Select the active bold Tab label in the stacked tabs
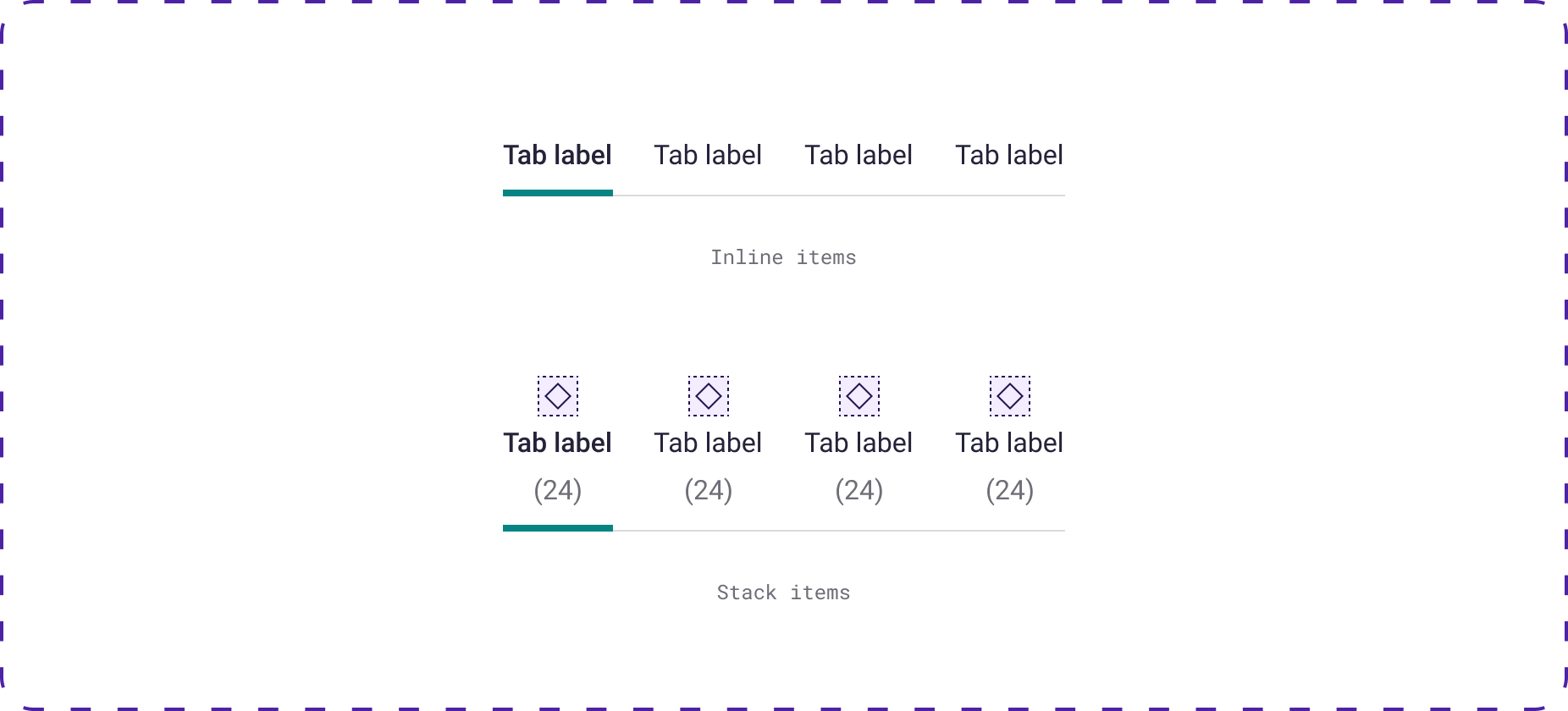 (x=557, y=442)
